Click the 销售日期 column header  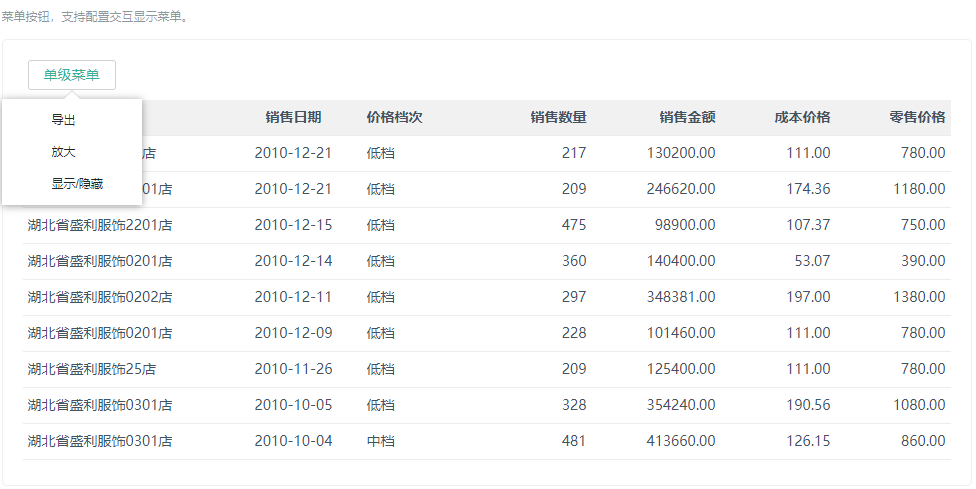point(293,117)
